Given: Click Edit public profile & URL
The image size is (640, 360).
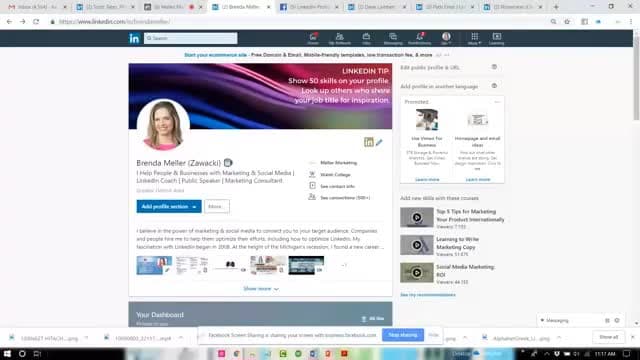Looking at the screenshot, I should pyautogui.click(x=430, y=67).
